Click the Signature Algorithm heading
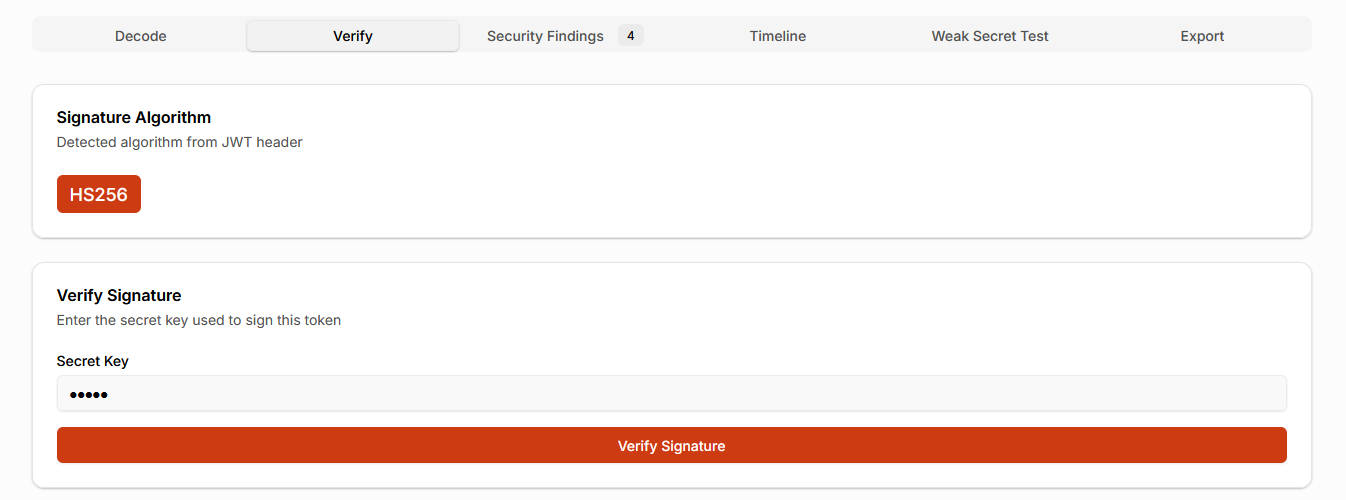 point(134,118)
